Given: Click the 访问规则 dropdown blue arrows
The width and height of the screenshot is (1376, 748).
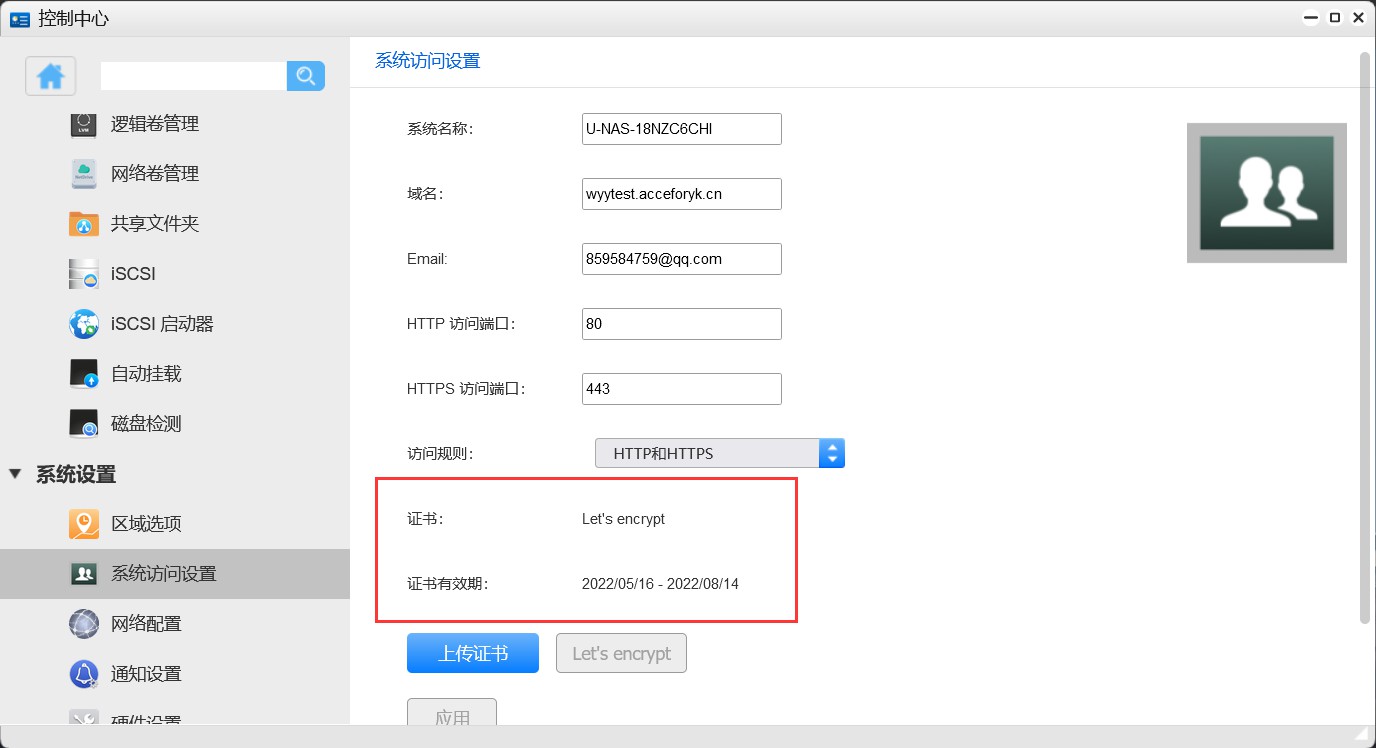Looking at the screenshot, I should 832,453.
